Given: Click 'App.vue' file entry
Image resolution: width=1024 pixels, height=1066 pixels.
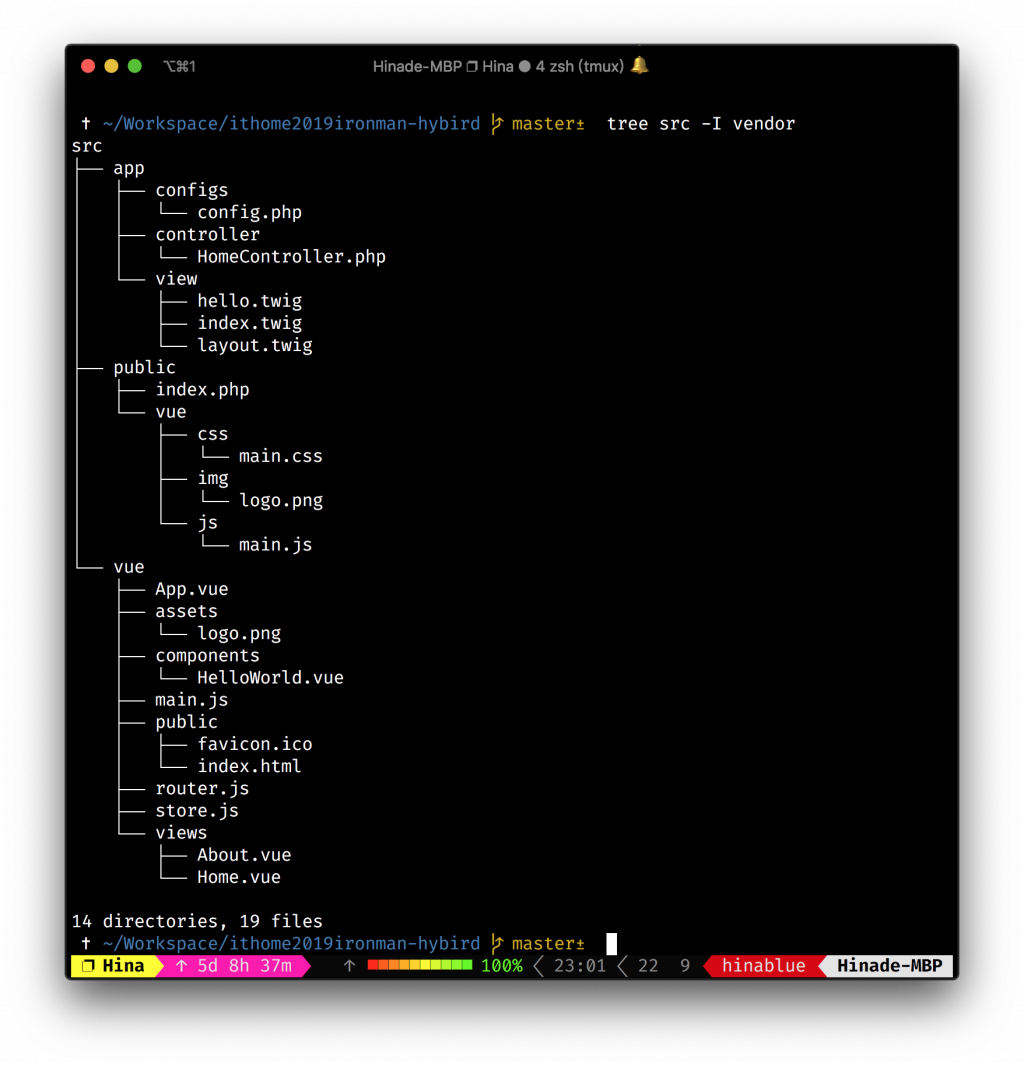Looking at the screenshot, I should [x=192, y=589].
